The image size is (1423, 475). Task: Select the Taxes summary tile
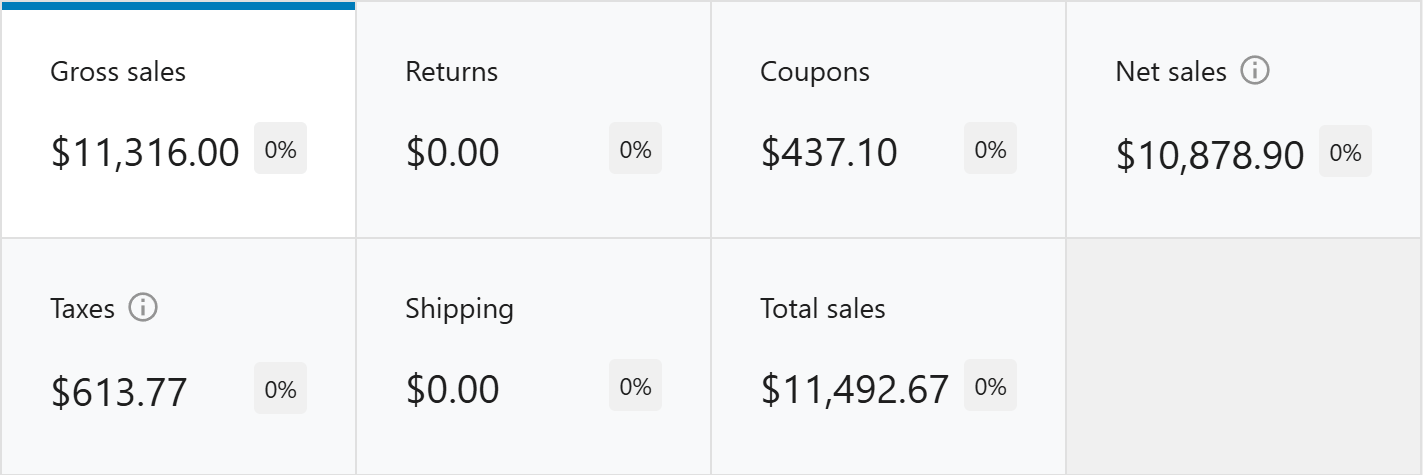click(x=178, y=356)
